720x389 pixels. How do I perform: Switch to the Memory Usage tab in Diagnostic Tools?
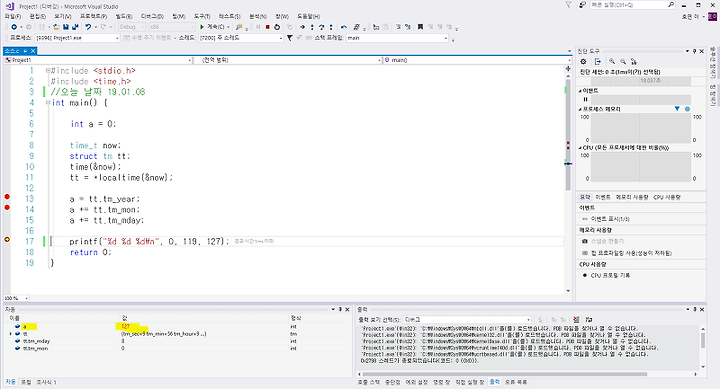(x=632, y=197)
